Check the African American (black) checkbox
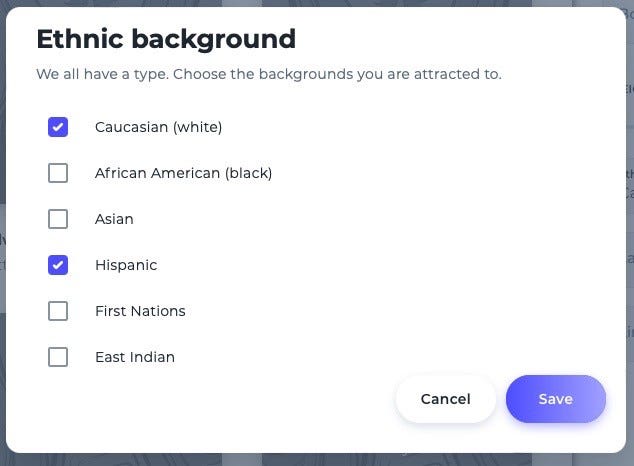Screen dimensions: 634x466 coord(58,173)
